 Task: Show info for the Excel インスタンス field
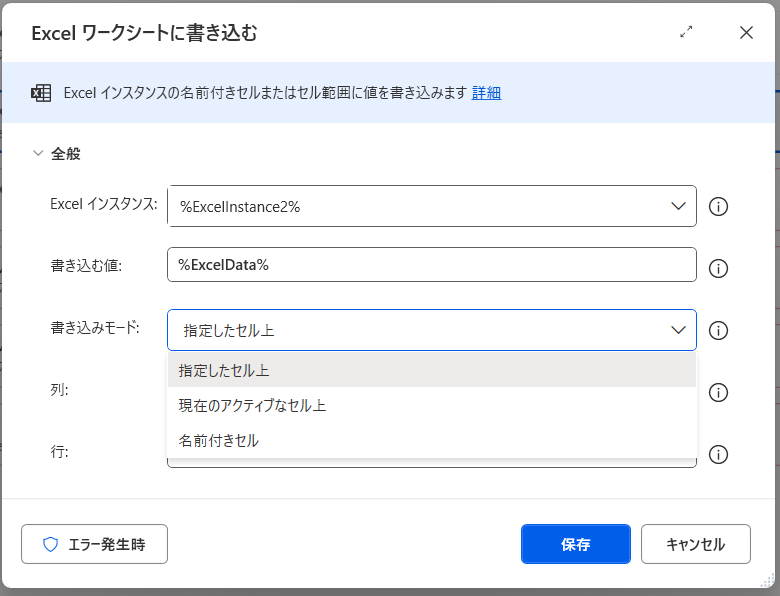click(718, 207)
